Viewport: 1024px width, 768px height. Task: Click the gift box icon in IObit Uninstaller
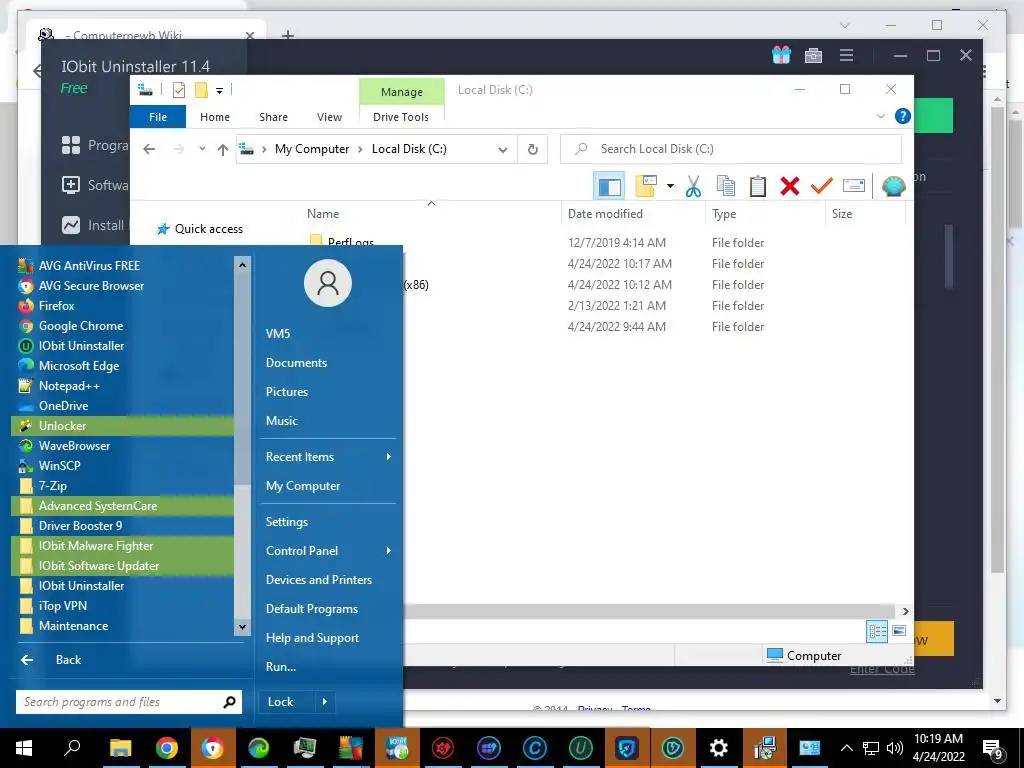(781, 56)
